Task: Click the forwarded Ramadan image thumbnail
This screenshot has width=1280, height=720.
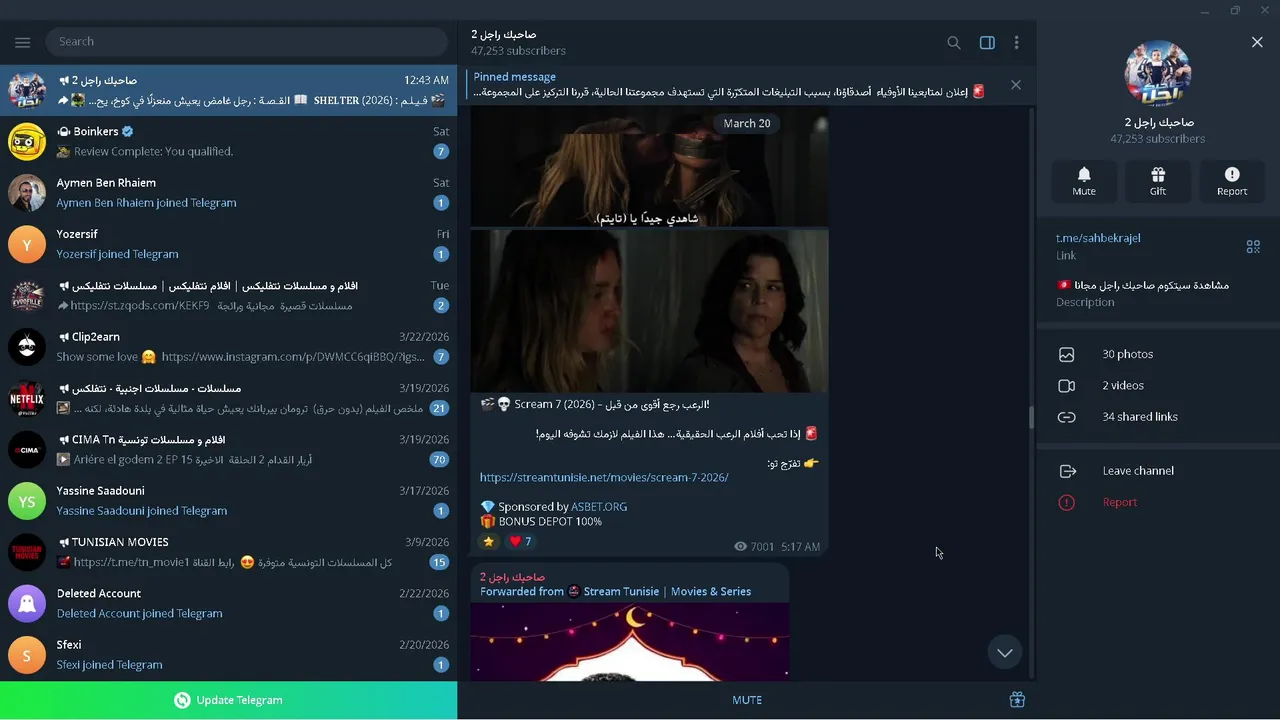Action: (630, 642)
